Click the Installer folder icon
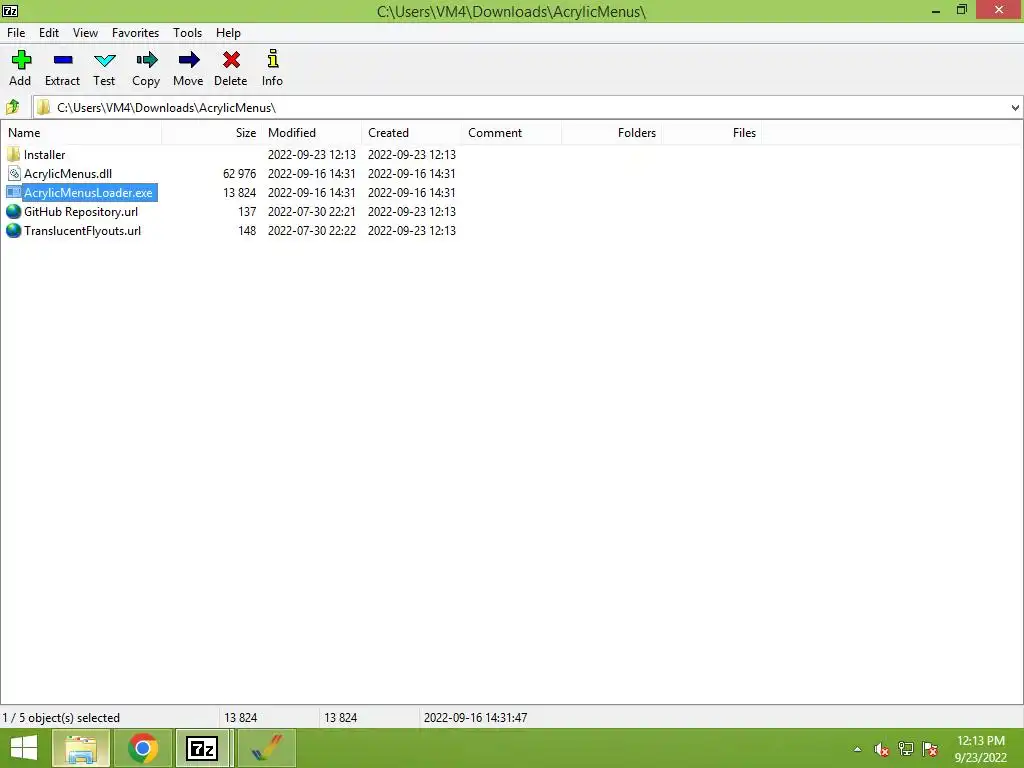This screenshot has width=1024, height=768. [x=14, y=154]
